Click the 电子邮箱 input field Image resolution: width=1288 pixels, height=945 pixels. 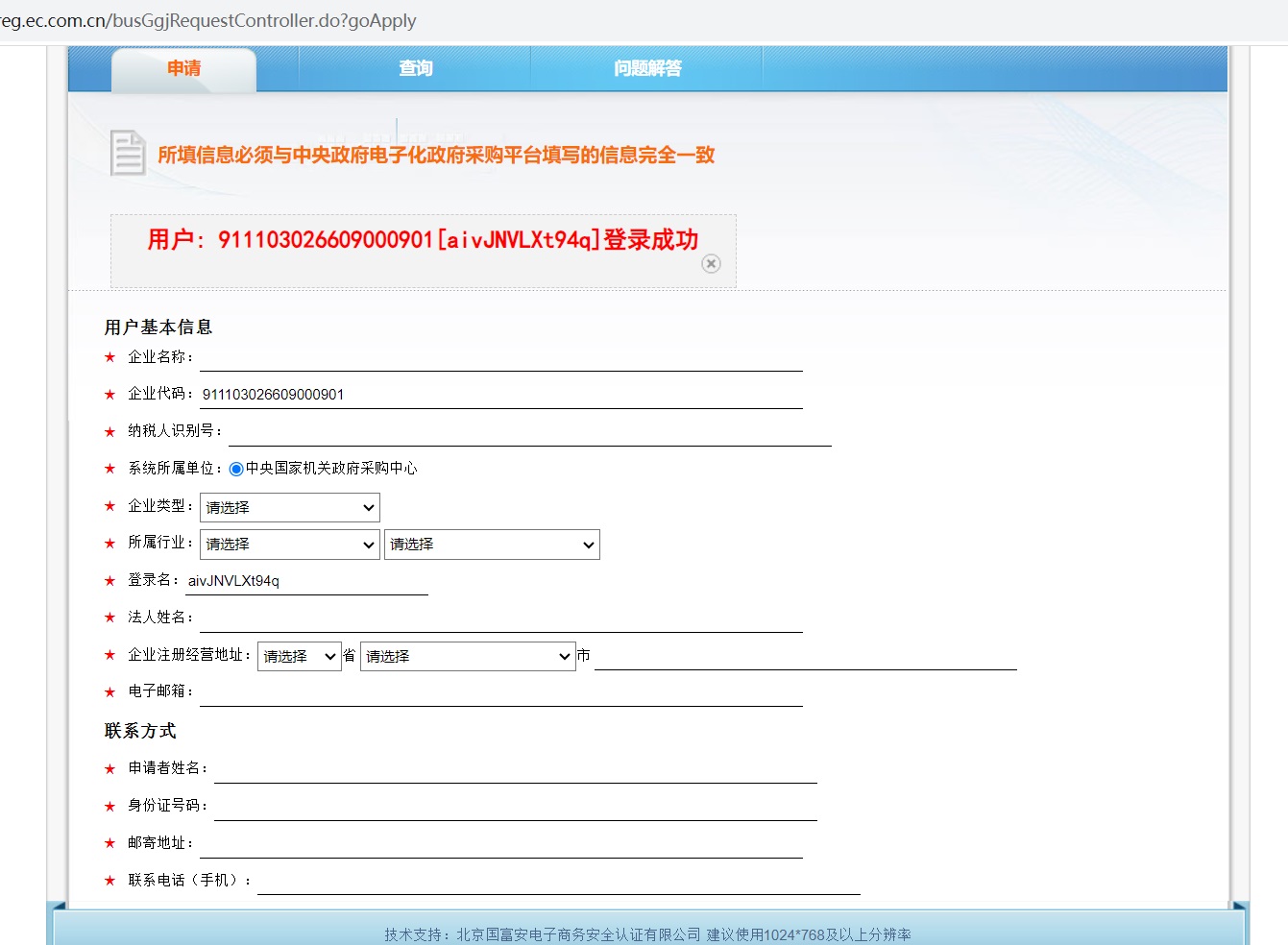[x=500, y=692]
